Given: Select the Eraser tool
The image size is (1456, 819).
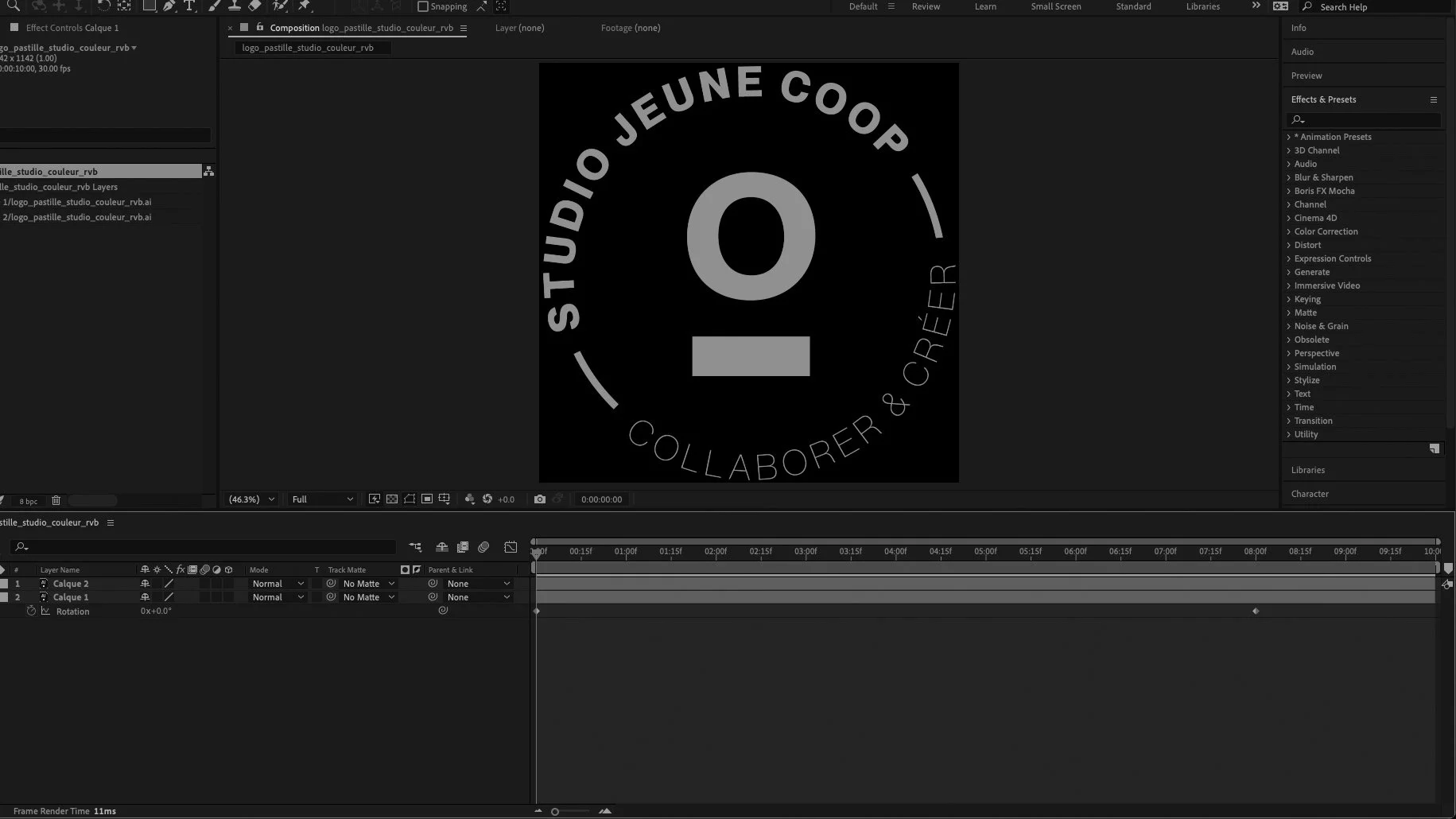Looking at the screenshot, I should click(254, 6).
